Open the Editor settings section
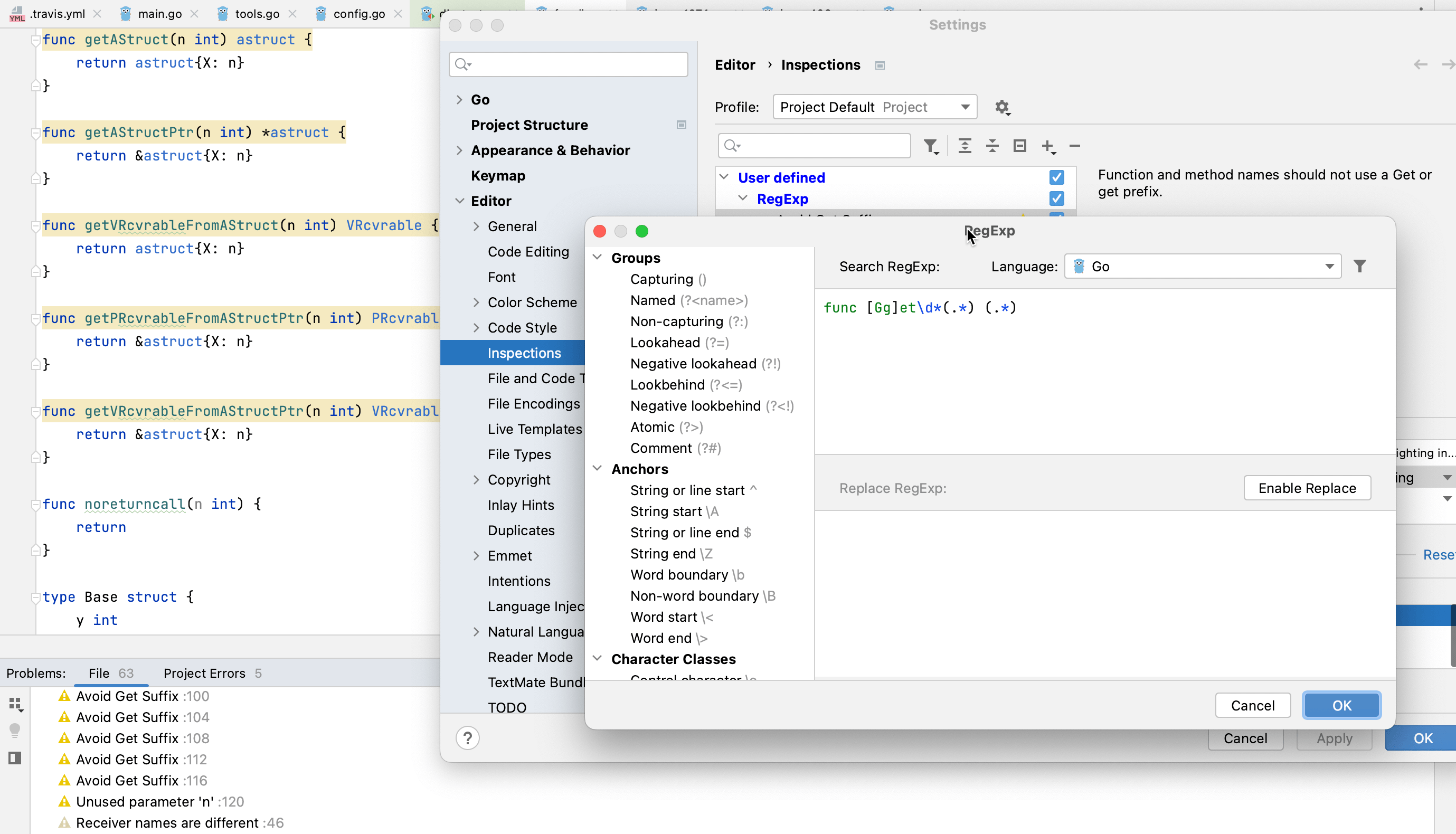Viewport: 1456px width, 834px height. [x=491, y=201]
